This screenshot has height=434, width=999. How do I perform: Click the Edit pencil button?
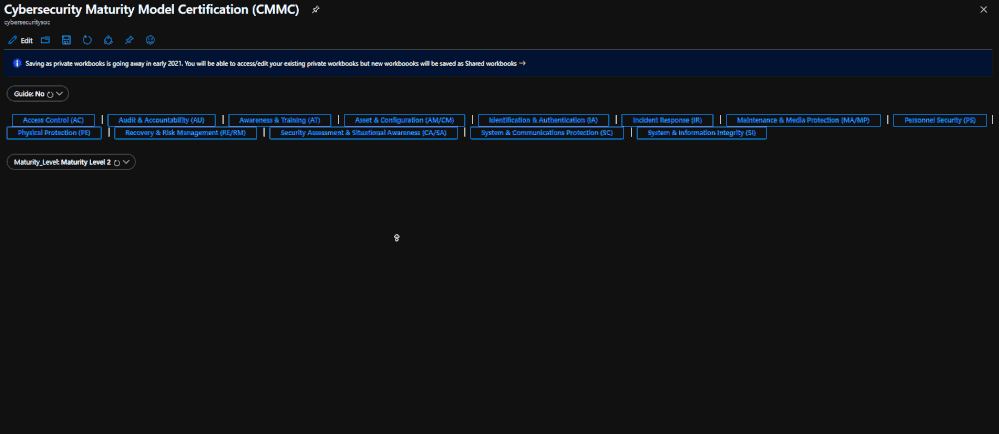pos(20,40)
